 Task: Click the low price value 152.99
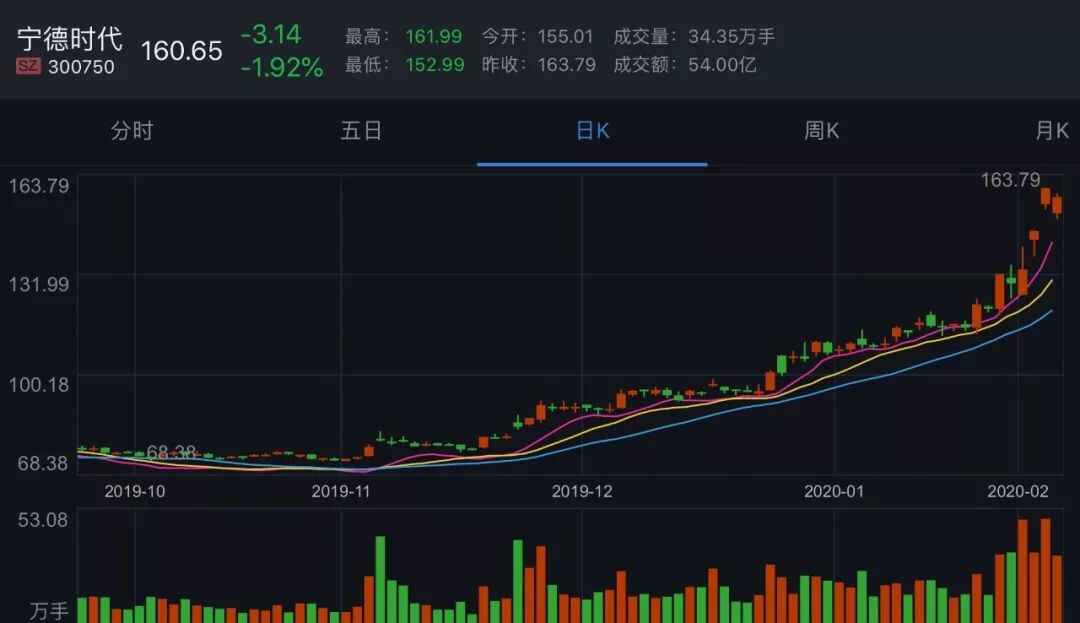[435, 65]
